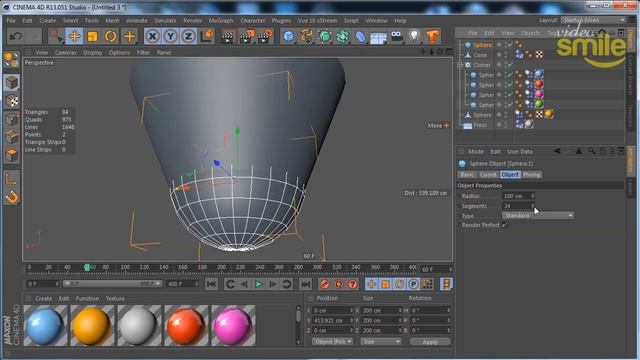The height and width of the screenshot is (360, 640).
Task: Select the Texture mode checkered icon
Action: tap(12, 101)
